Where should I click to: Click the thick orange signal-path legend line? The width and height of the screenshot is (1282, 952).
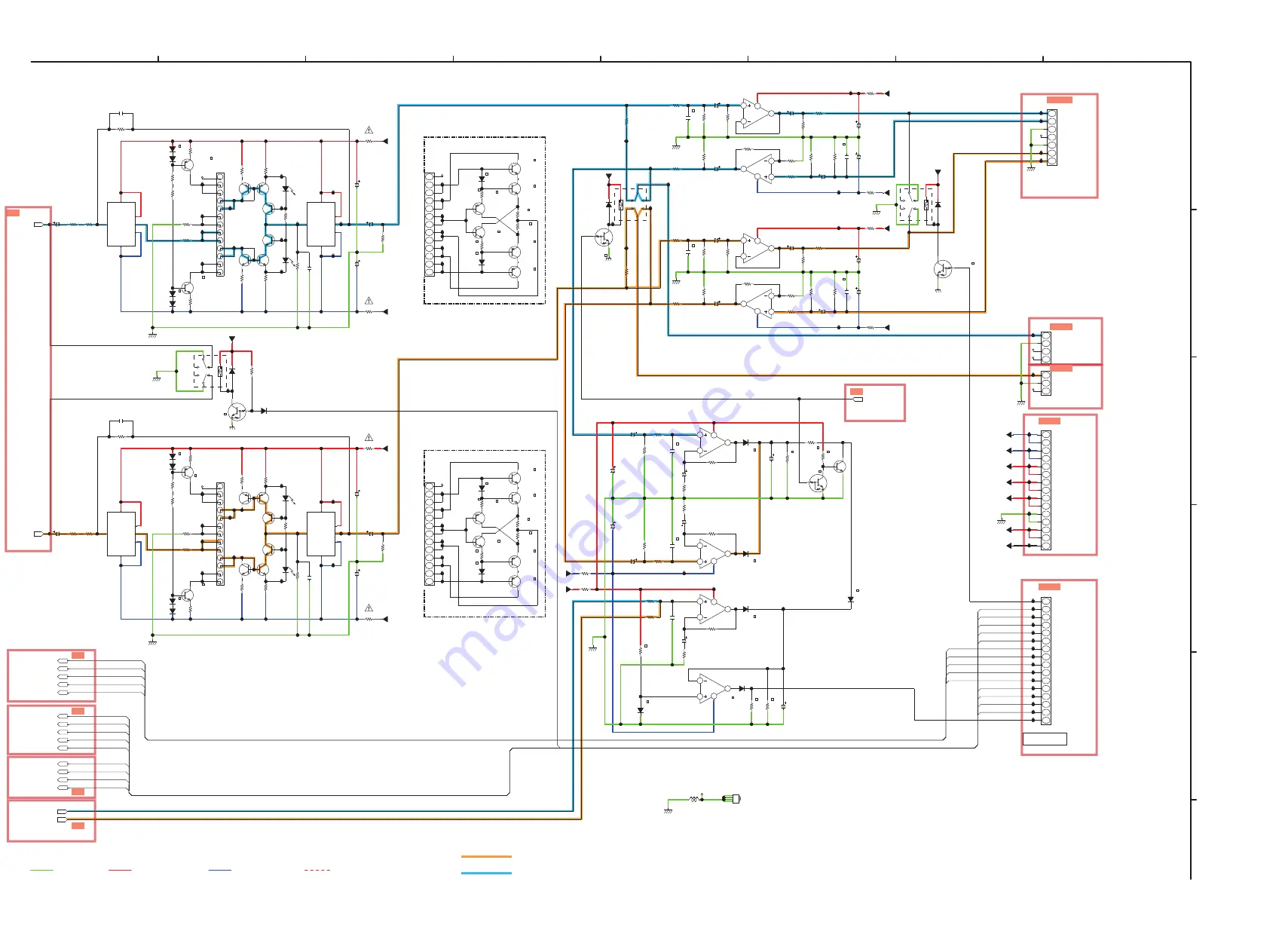486,856
